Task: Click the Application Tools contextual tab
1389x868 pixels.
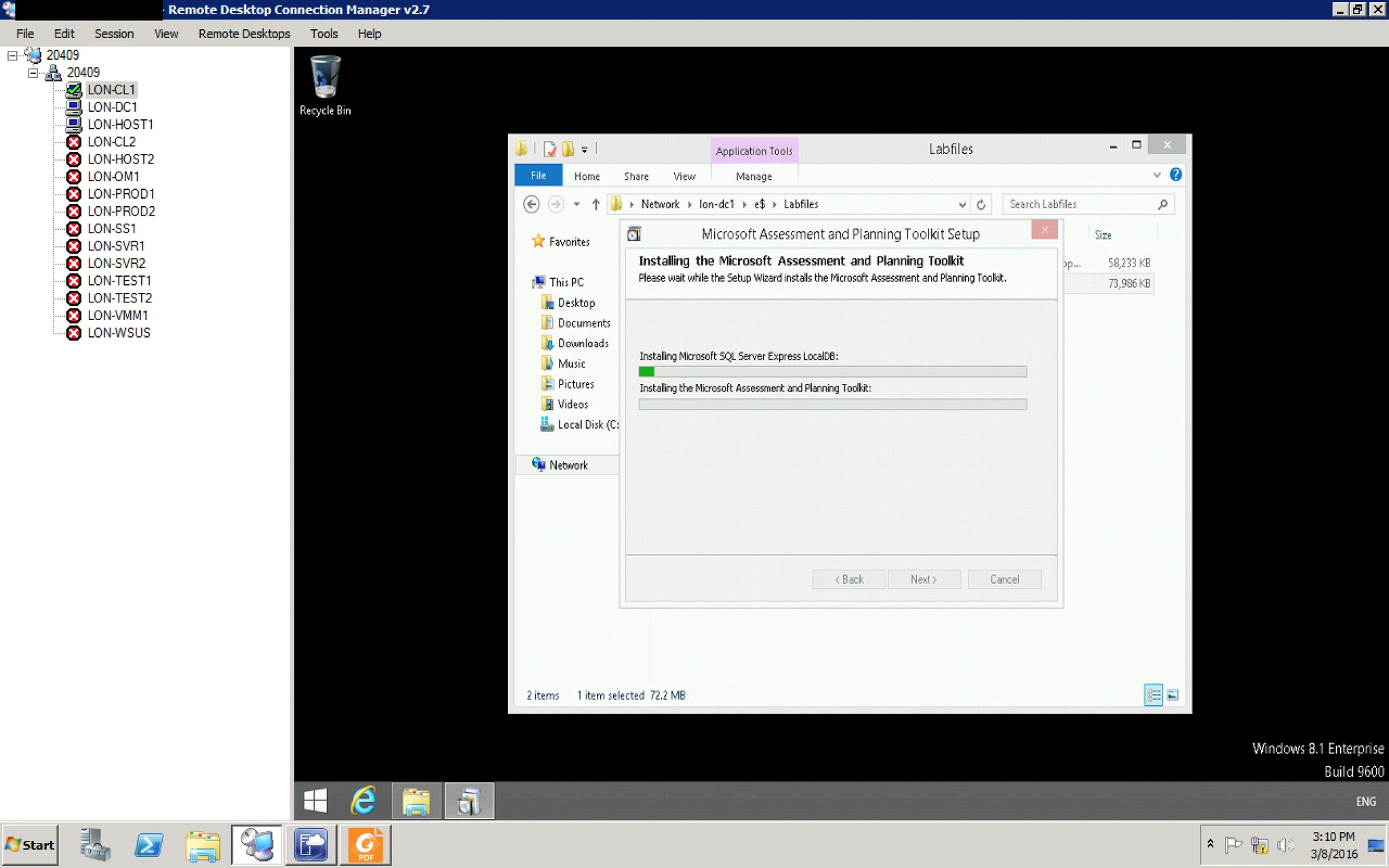Action: pos(754,151)
